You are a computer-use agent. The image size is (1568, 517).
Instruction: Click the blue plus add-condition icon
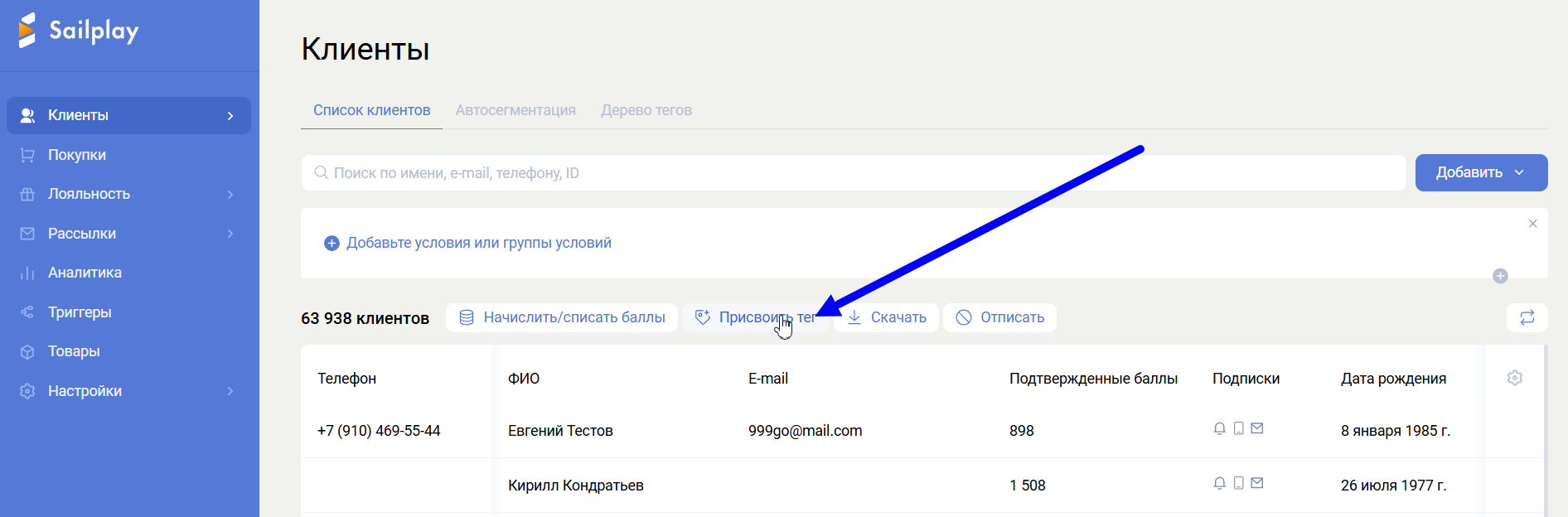[x=332, y=243]
